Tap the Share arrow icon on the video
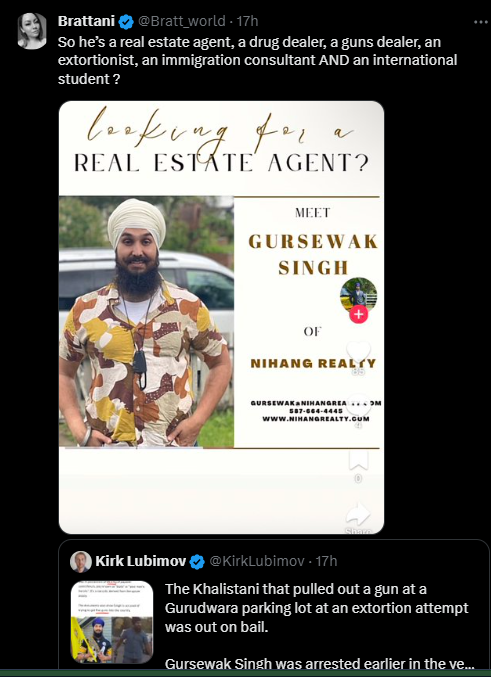 [358, 514]
